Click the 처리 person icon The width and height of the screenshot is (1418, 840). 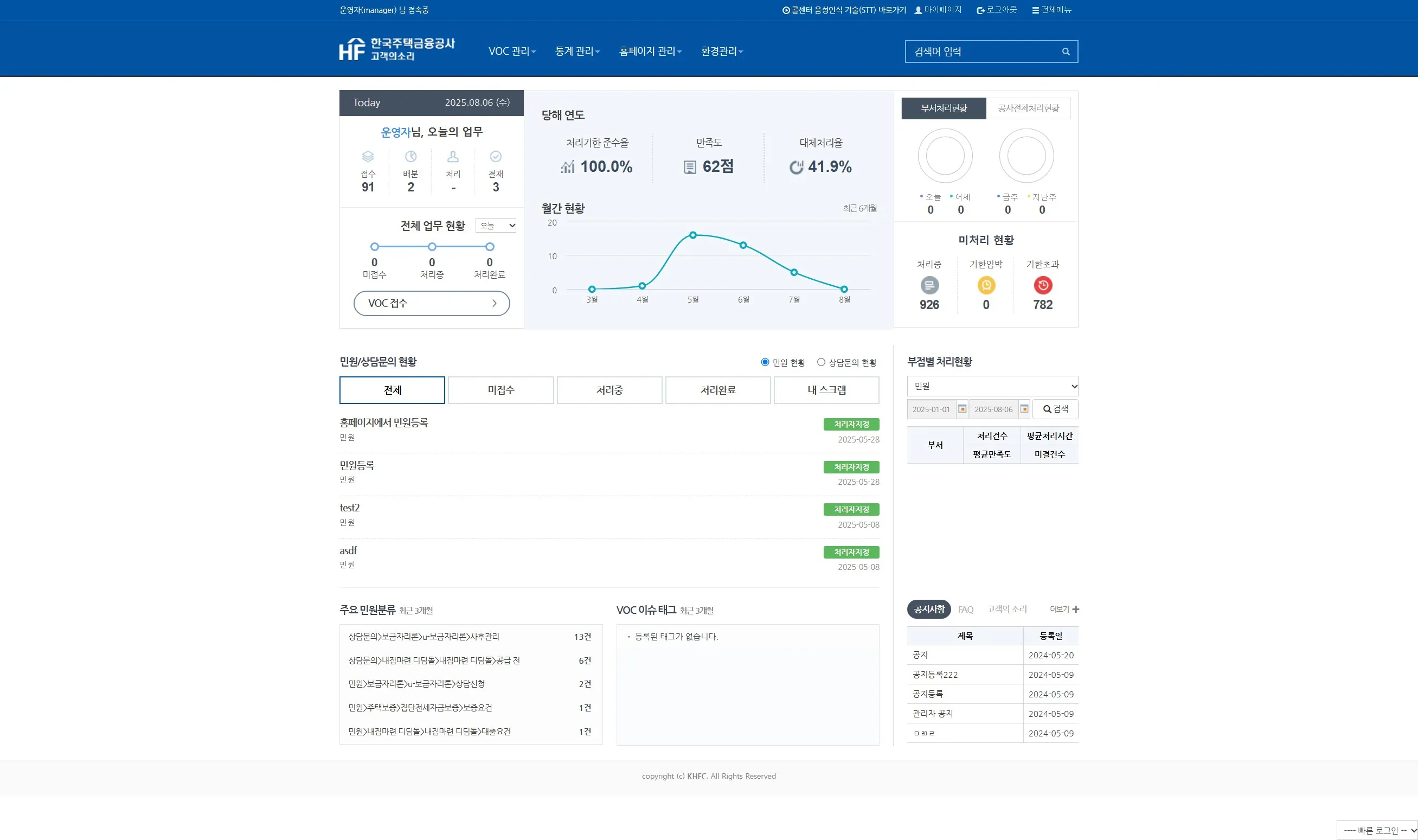(453, 156)
